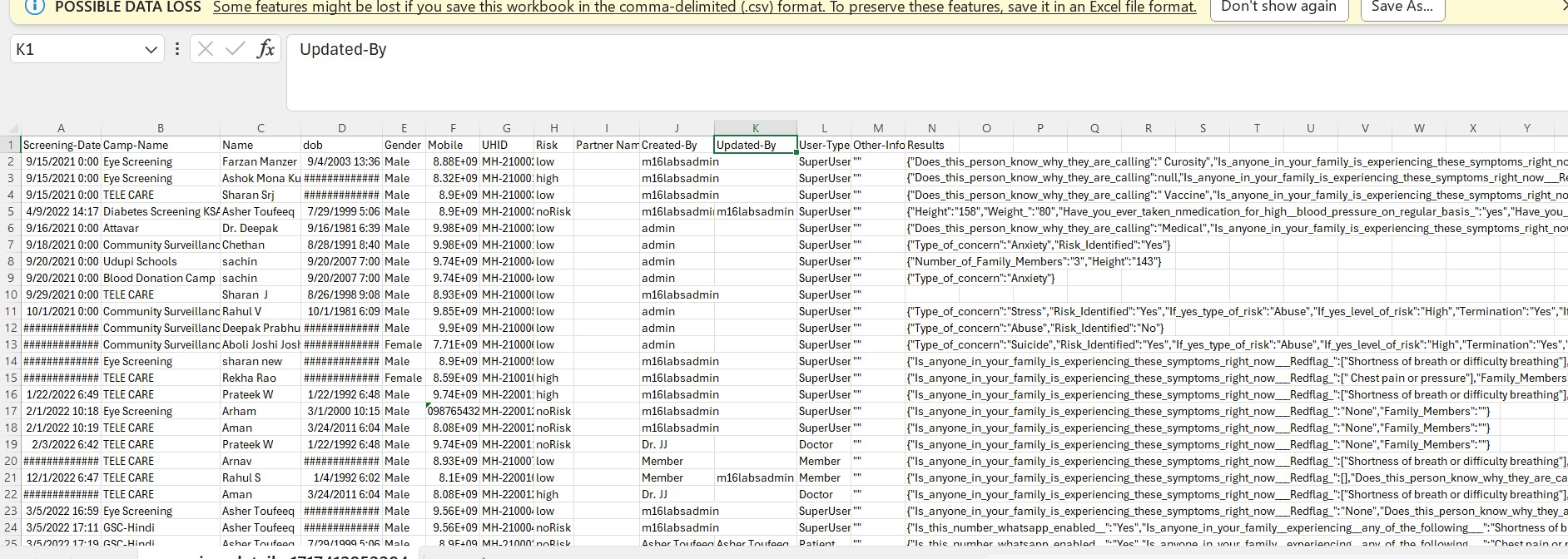Select row 12 header

[x=10, y=328]
